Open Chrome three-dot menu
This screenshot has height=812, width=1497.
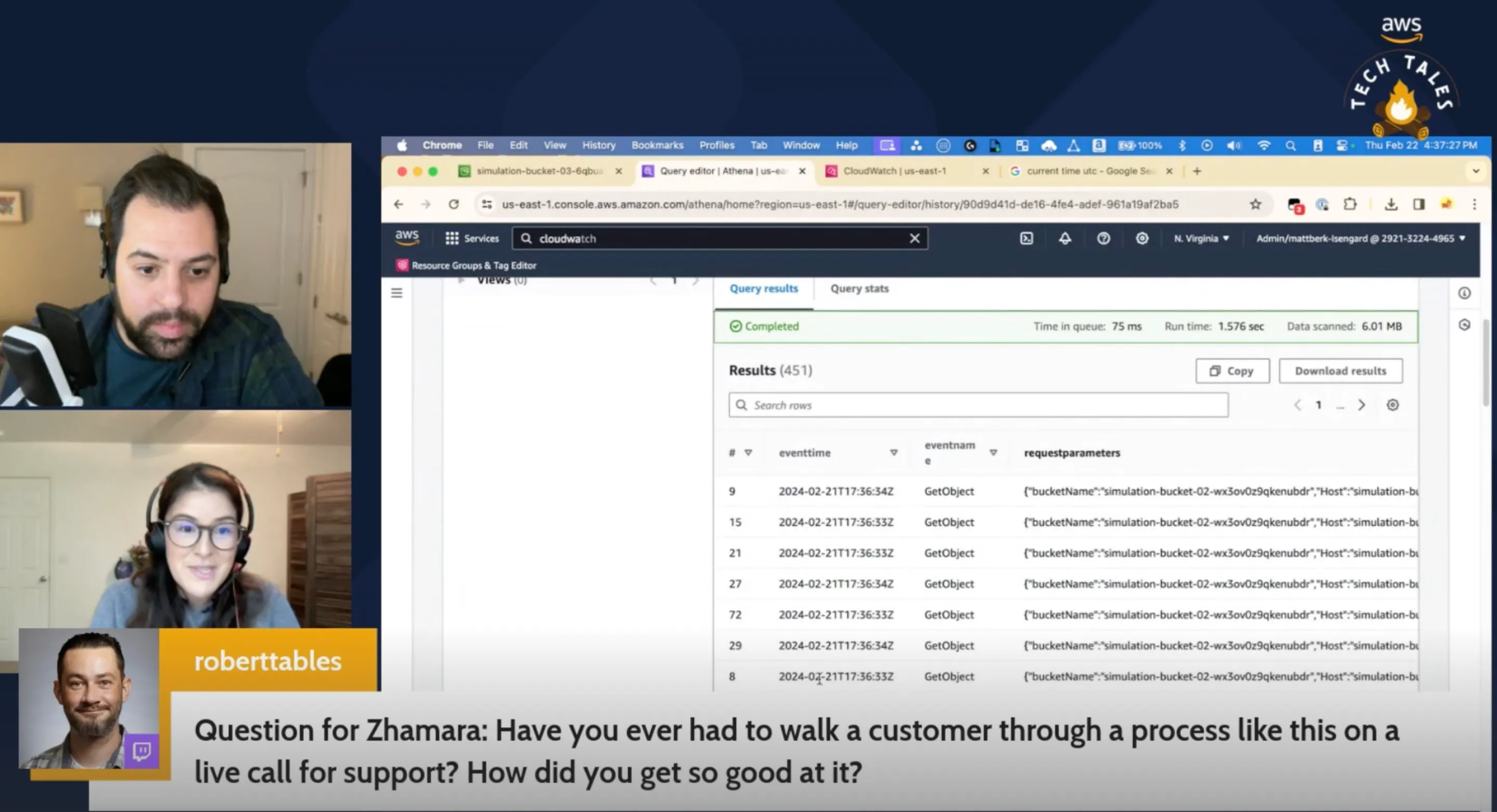click(x=1474, y=204)
